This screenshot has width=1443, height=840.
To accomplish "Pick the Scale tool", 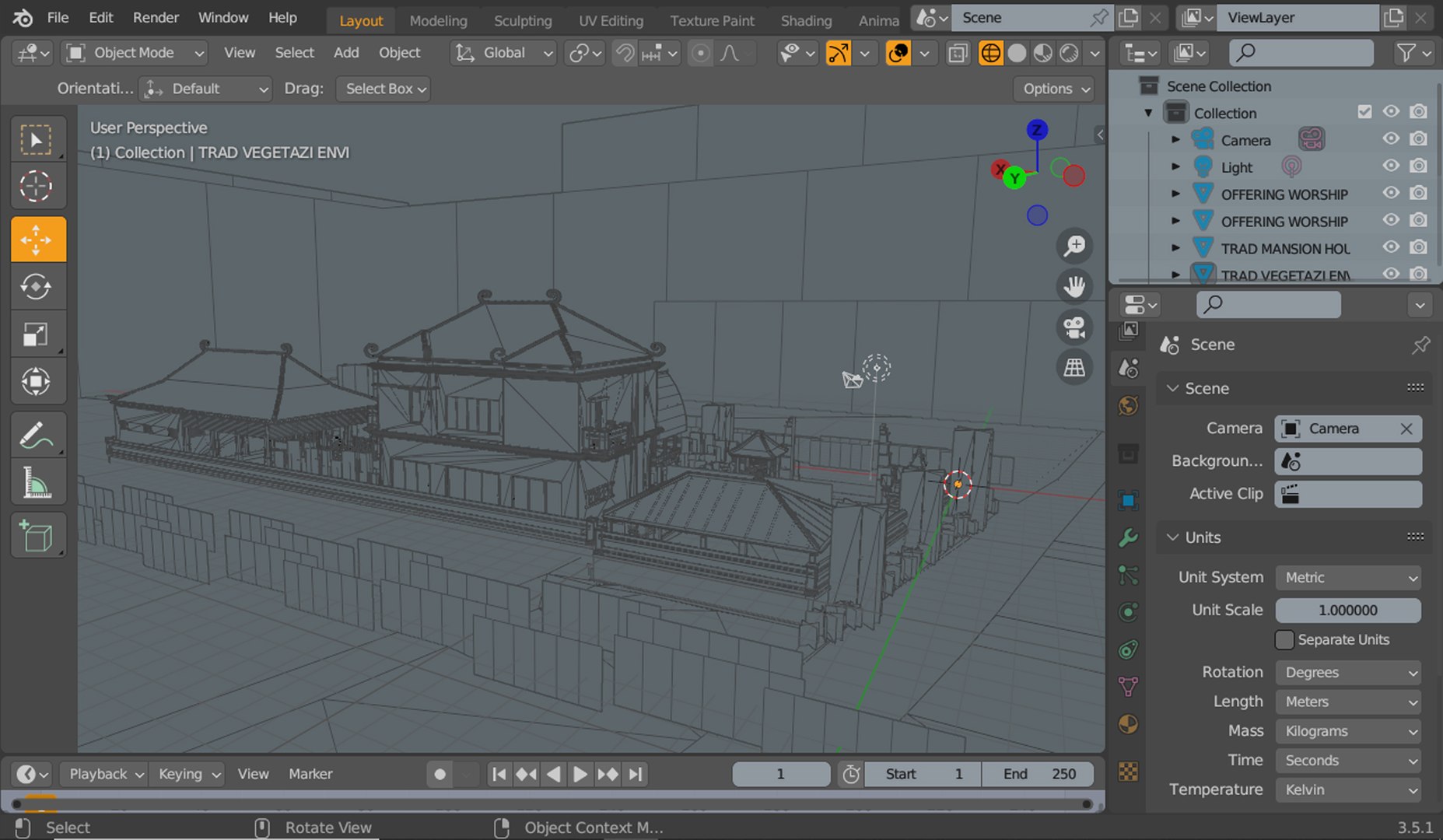I will pos(37,334).
